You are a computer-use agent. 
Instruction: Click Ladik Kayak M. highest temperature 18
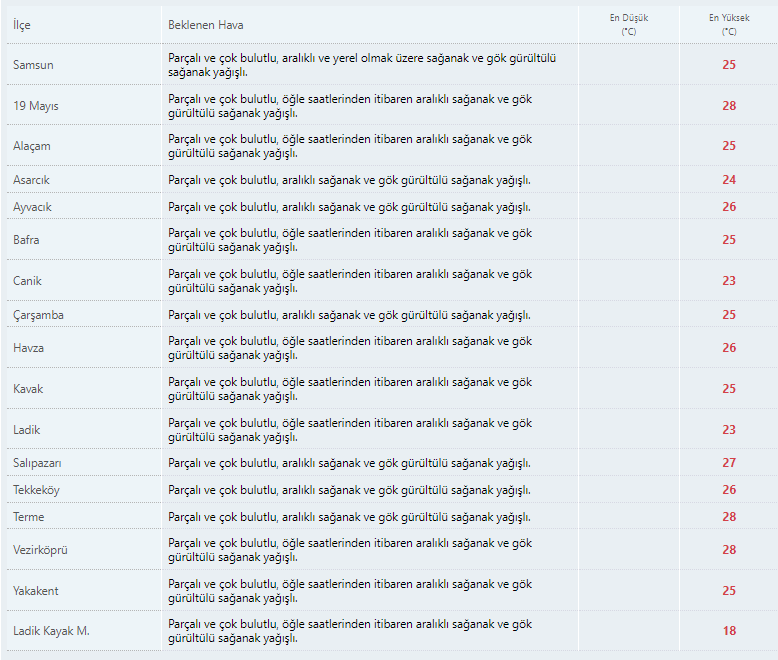729,631
